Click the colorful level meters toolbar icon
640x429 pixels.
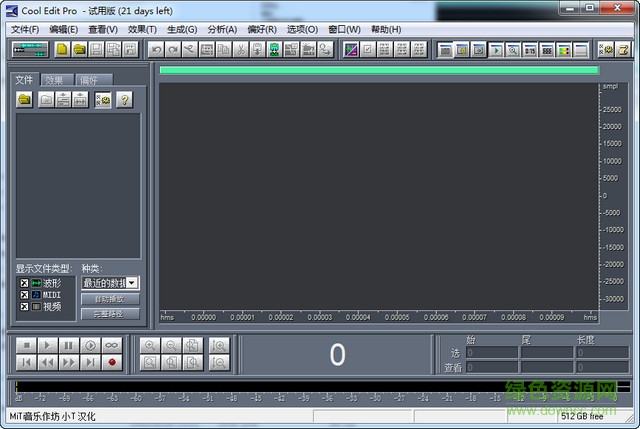click(564, 50)
